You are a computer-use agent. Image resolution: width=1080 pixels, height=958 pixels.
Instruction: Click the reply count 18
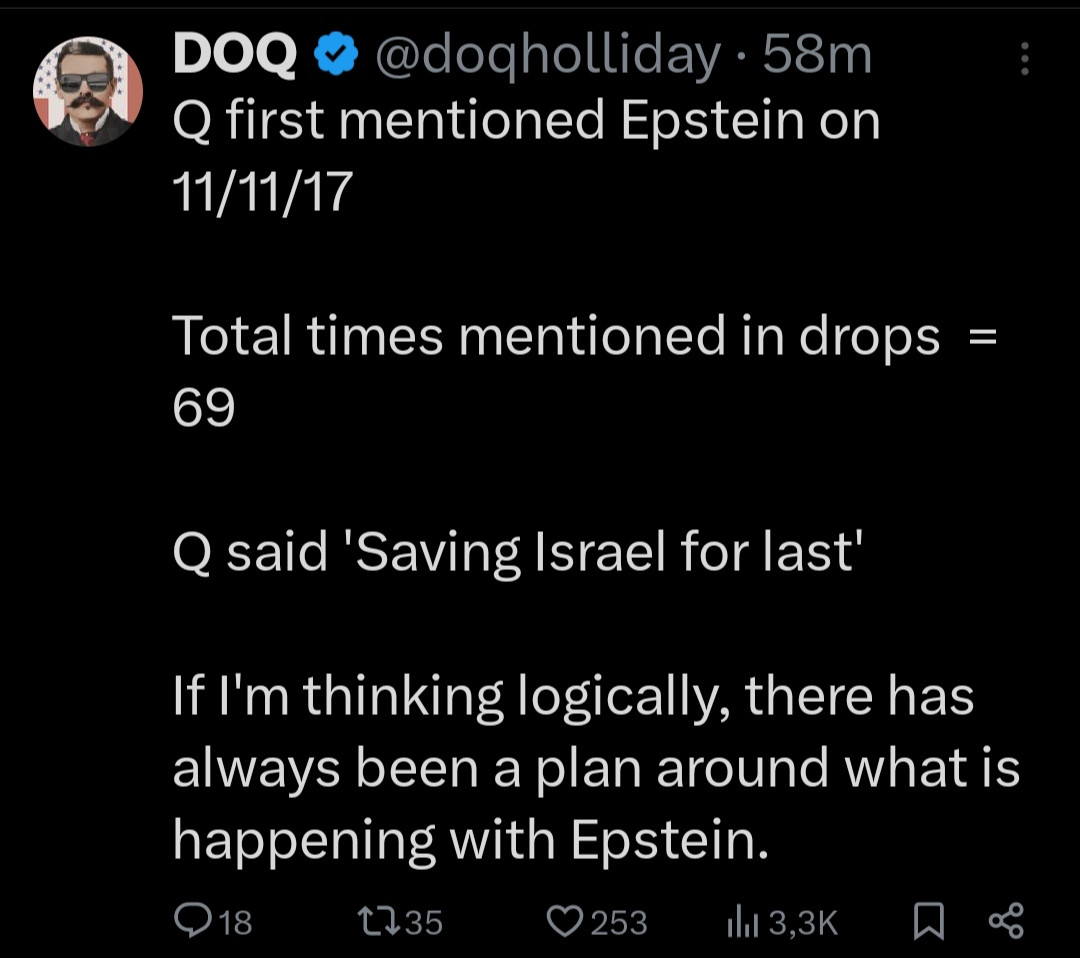click(236, 921)
